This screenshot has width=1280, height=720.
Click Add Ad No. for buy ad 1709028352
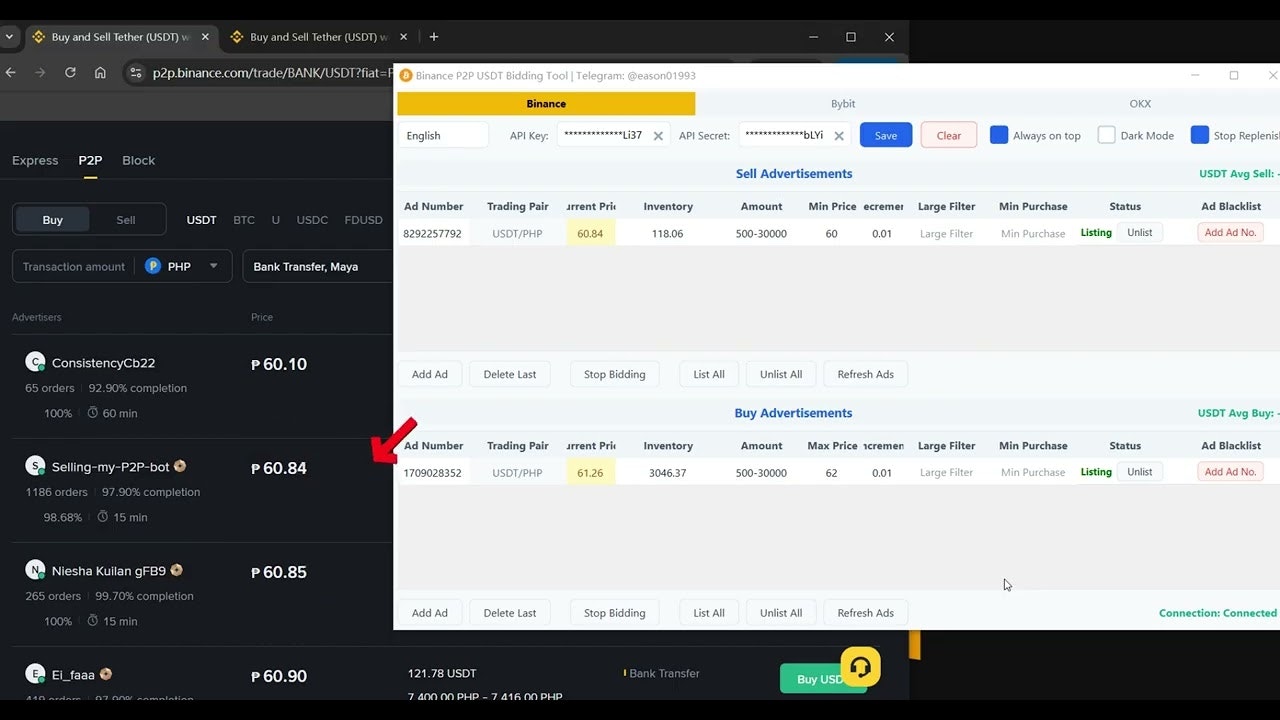click(1230, 471)
